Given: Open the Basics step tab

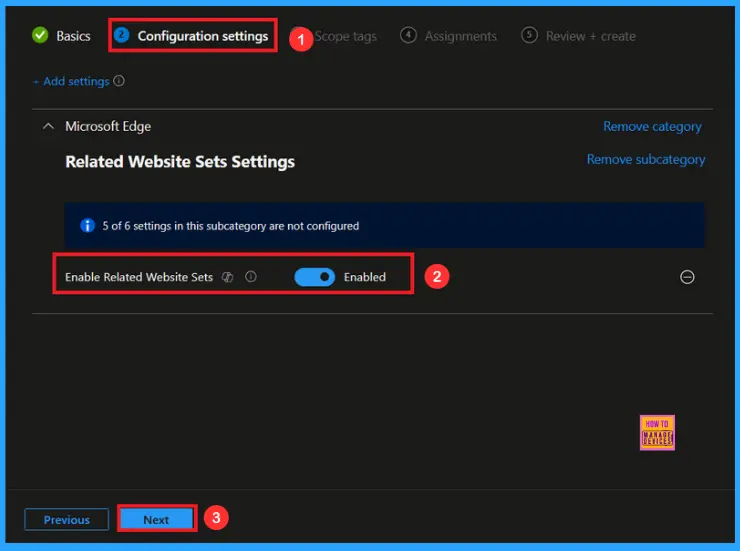Looking at the screenshot, I should pos(73,36).
